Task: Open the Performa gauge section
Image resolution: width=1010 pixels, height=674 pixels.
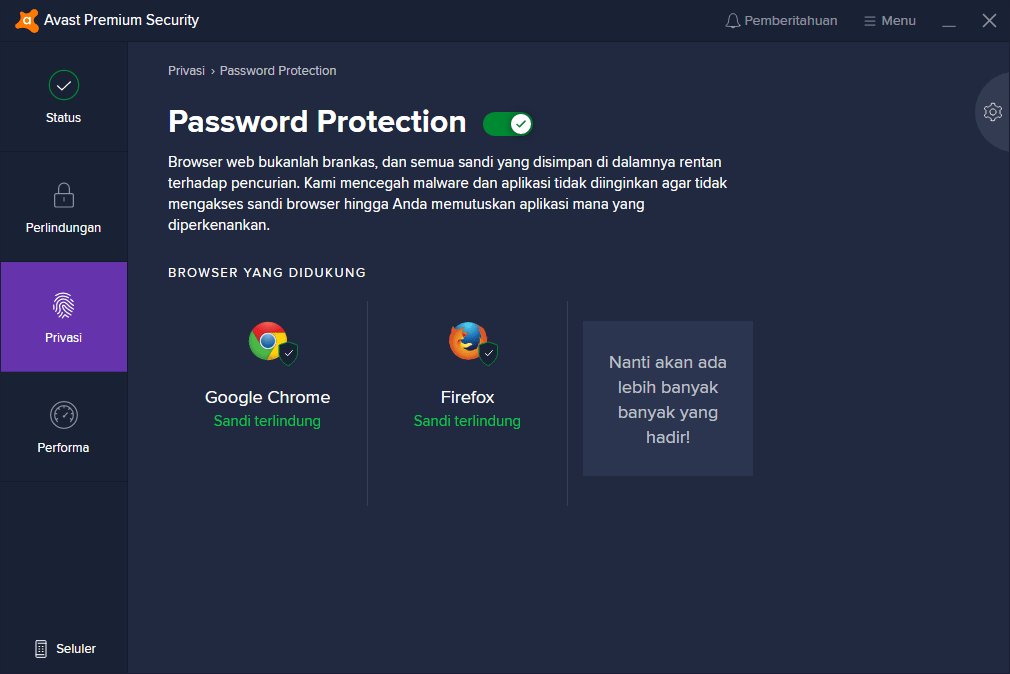Action: 64,415
